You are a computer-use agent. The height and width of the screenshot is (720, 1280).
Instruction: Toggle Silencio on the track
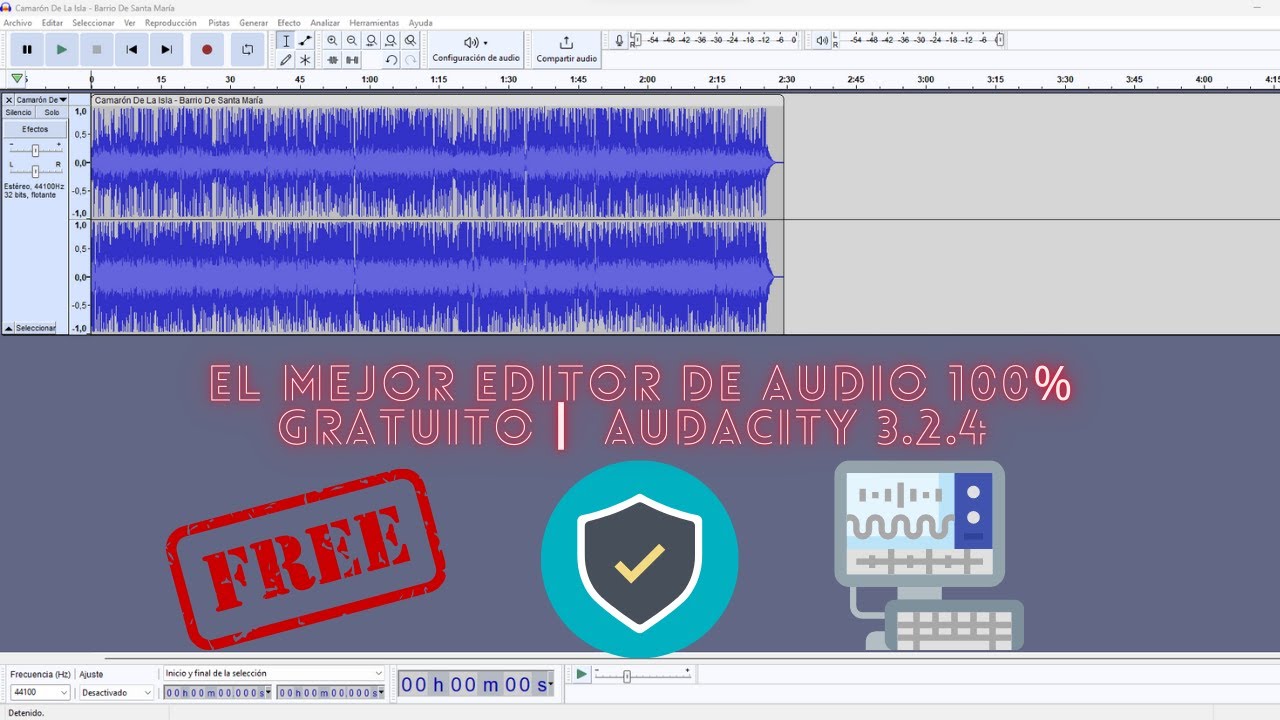[18, 113]
